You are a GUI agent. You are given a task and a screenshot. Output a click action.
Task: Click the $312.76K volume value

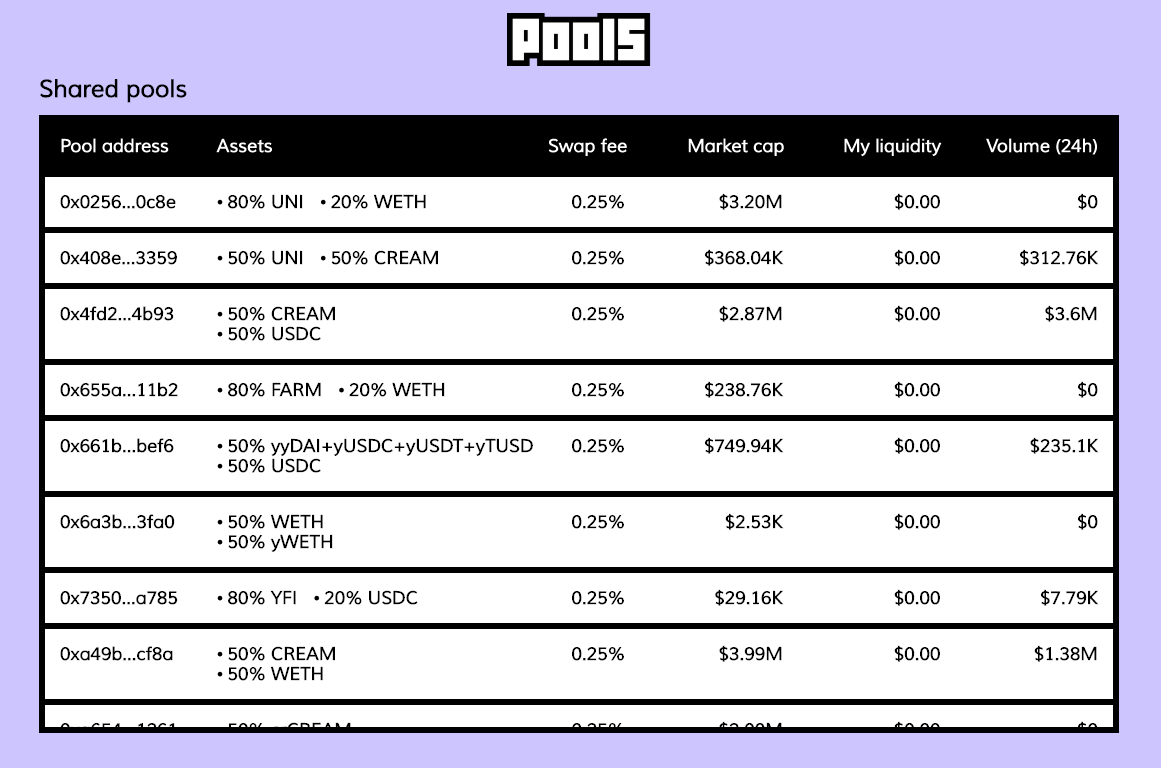1058,258
